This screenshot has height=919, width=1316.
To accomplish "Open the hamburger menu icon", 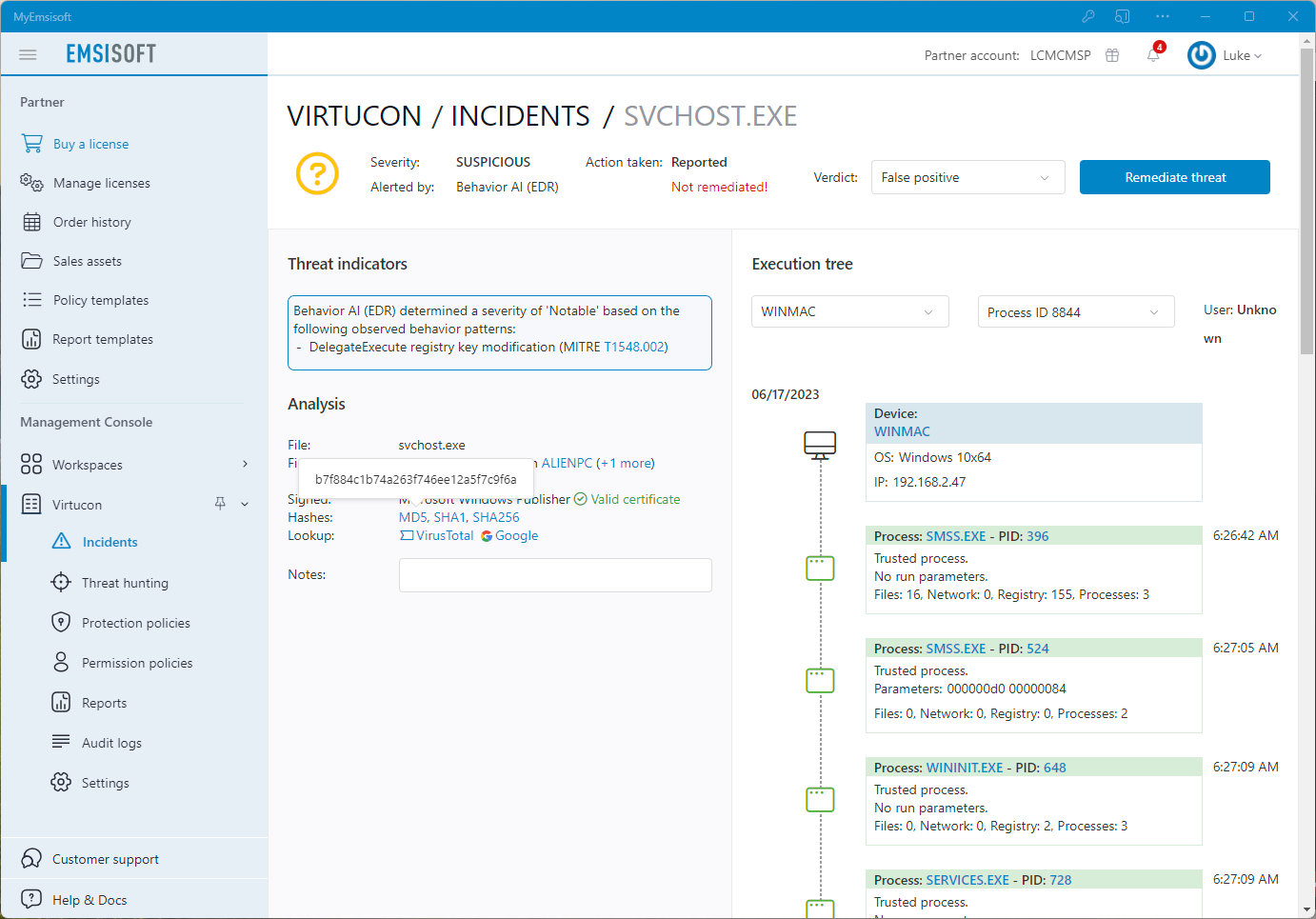I will tap(28, 54).
